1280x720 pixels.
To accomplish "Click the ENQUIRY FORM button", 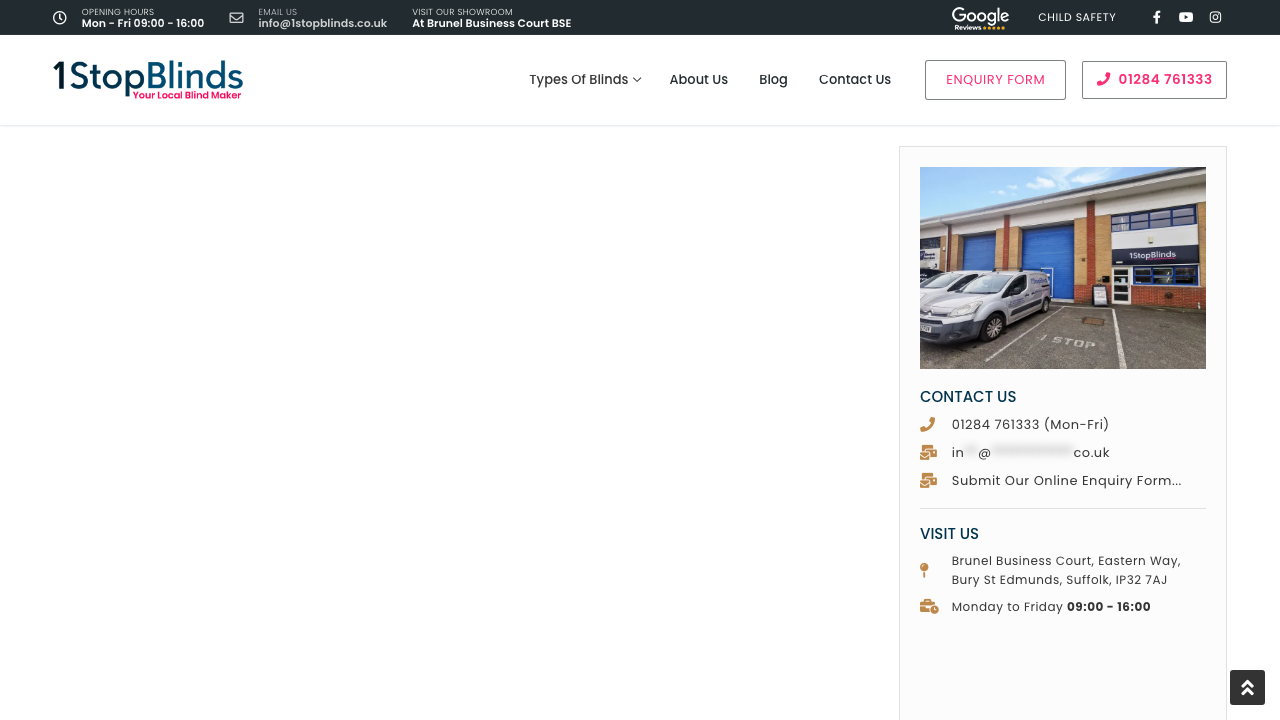I will (995, 80).
